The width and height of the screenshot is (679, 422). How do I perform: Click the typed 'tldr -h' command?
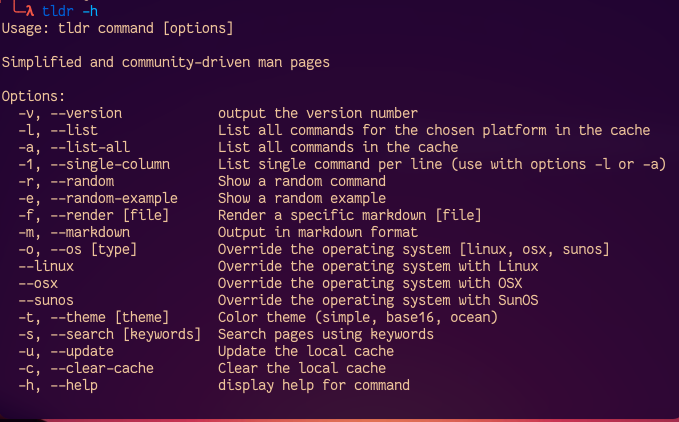(x=70, y=10)
